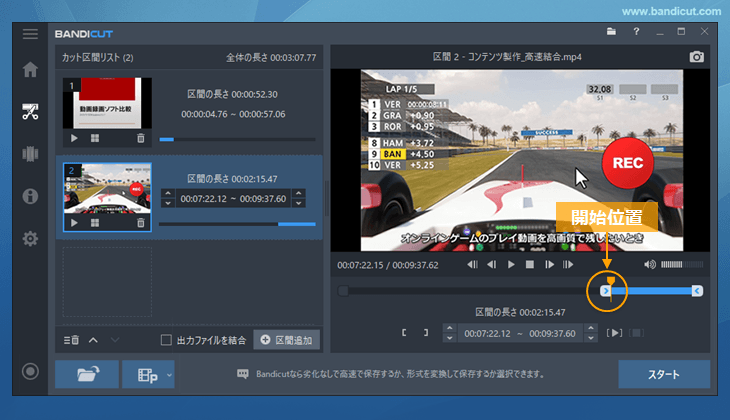Take snapshot with camera icon
Screen dimensions: 730x420
[696, 57]
